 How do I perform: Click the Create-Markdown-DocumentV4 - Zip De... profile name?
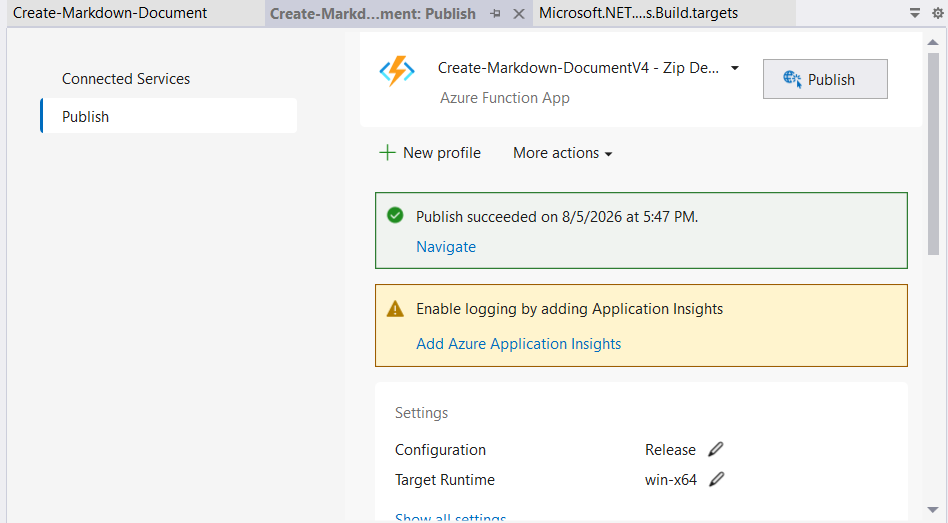(578, 68)
